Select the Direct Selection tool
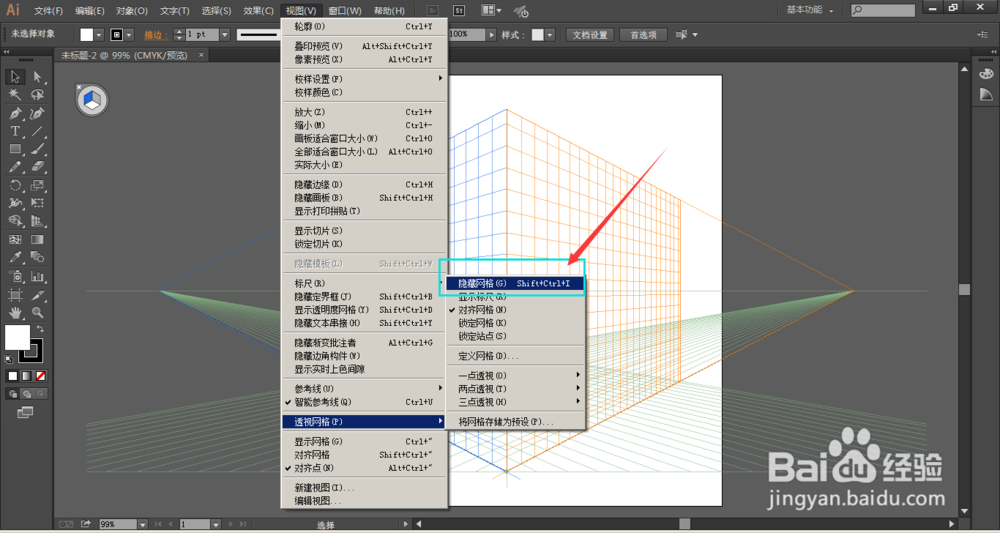 click(x=38, y=77)
